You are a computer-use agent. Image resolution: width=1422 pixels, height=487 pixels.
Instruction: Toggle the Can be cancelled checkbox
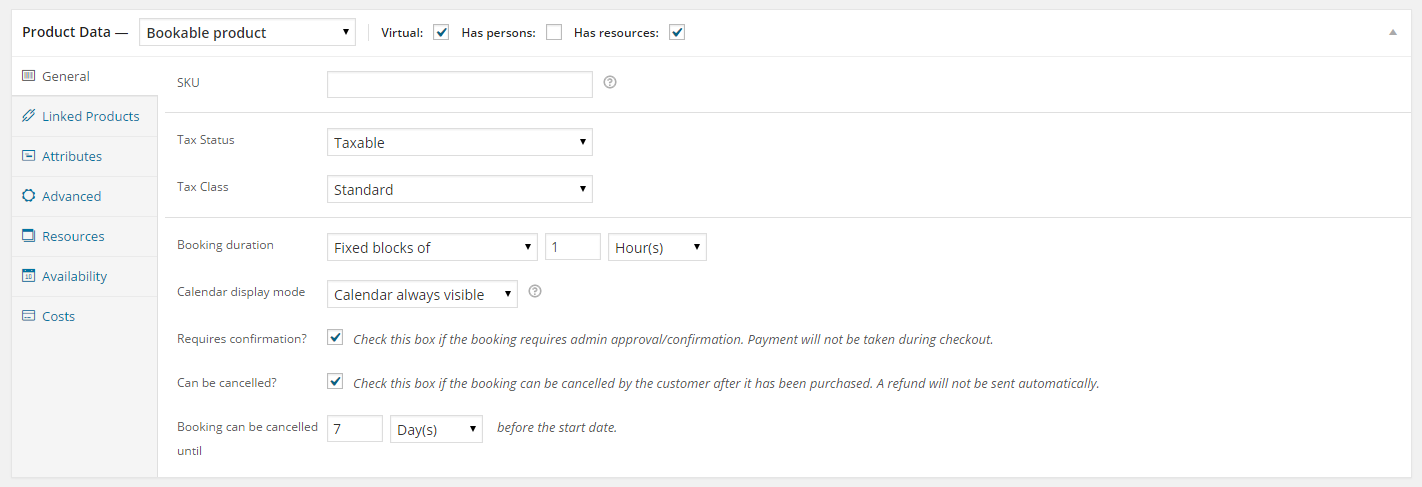(335, 382)
